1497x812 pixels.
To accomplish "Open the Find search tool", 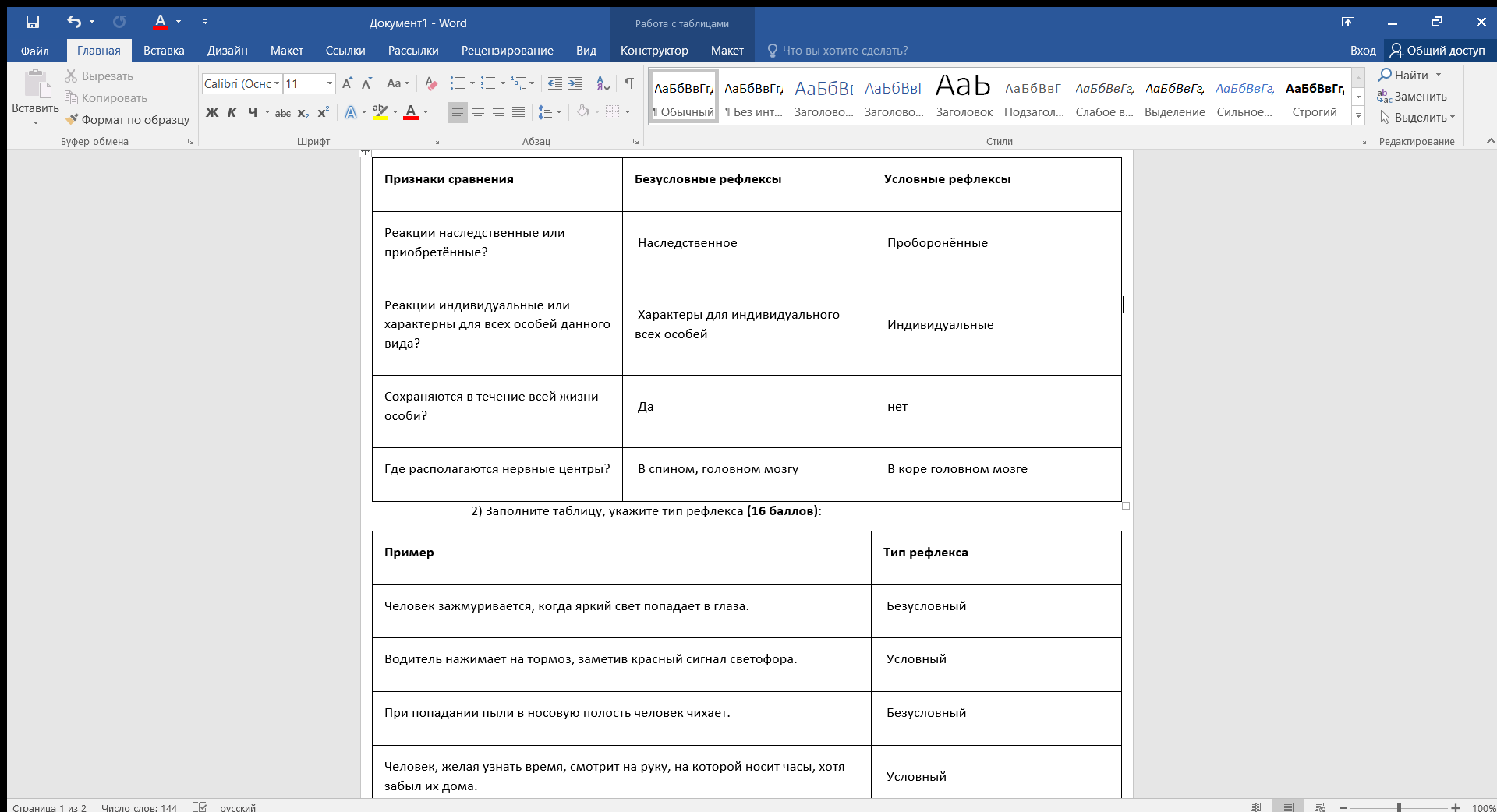I will 1403,75.
